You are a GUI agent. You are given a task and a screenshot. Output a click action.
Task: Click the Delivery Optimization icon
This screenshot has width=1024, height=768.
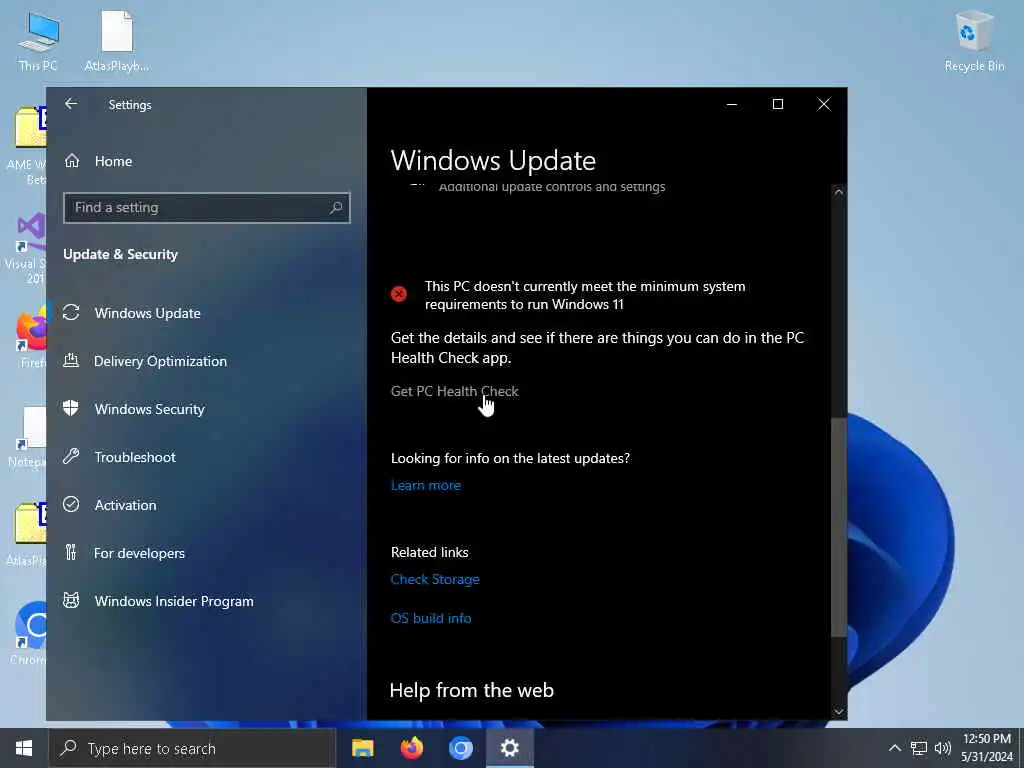coord(71,360)
